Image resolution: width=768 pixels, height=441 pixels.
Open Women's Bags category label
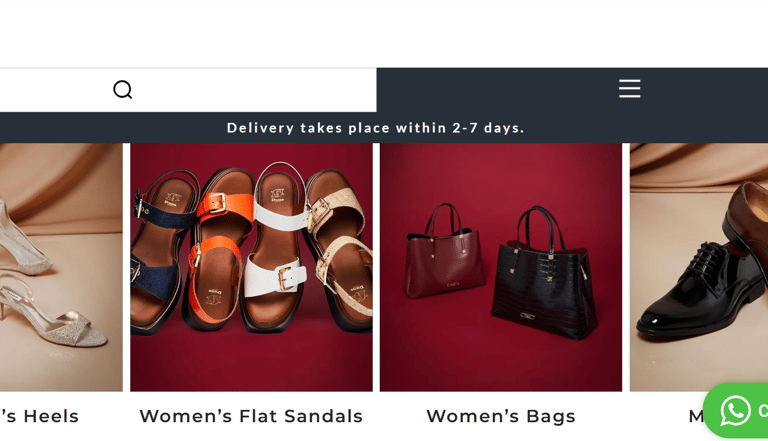click(501, 416)
